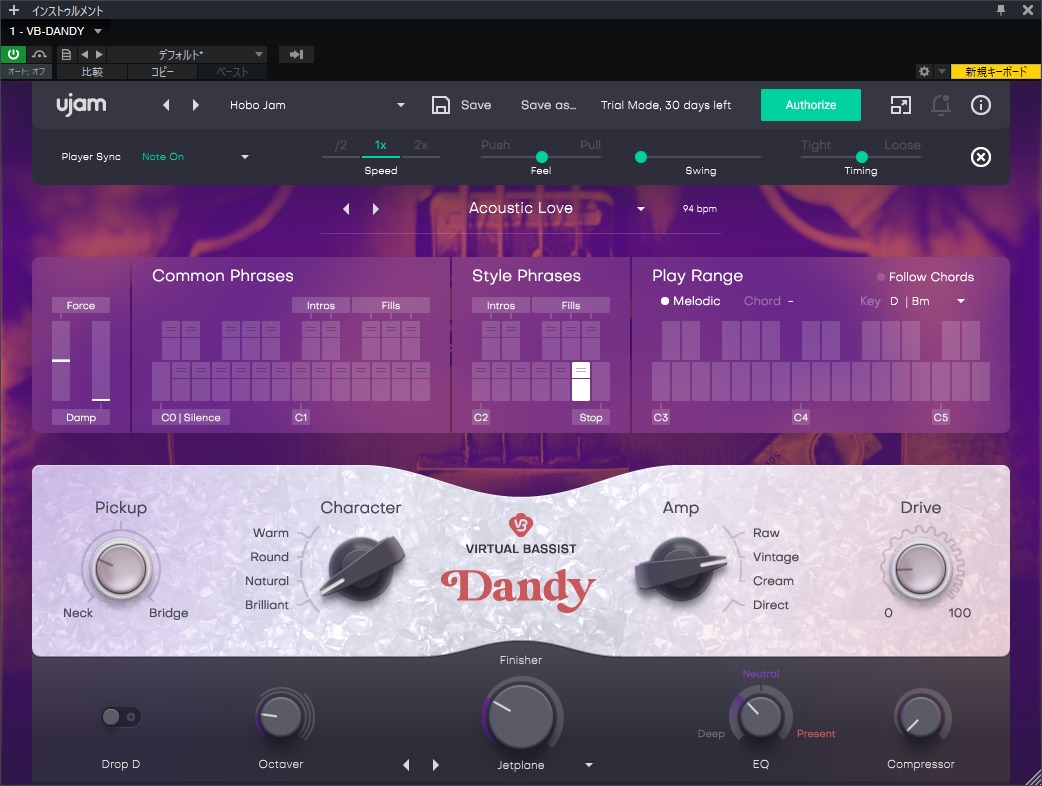Click the Save as... button
The height and width of the screenshot is (786, 1042).
tap(548, 105)
